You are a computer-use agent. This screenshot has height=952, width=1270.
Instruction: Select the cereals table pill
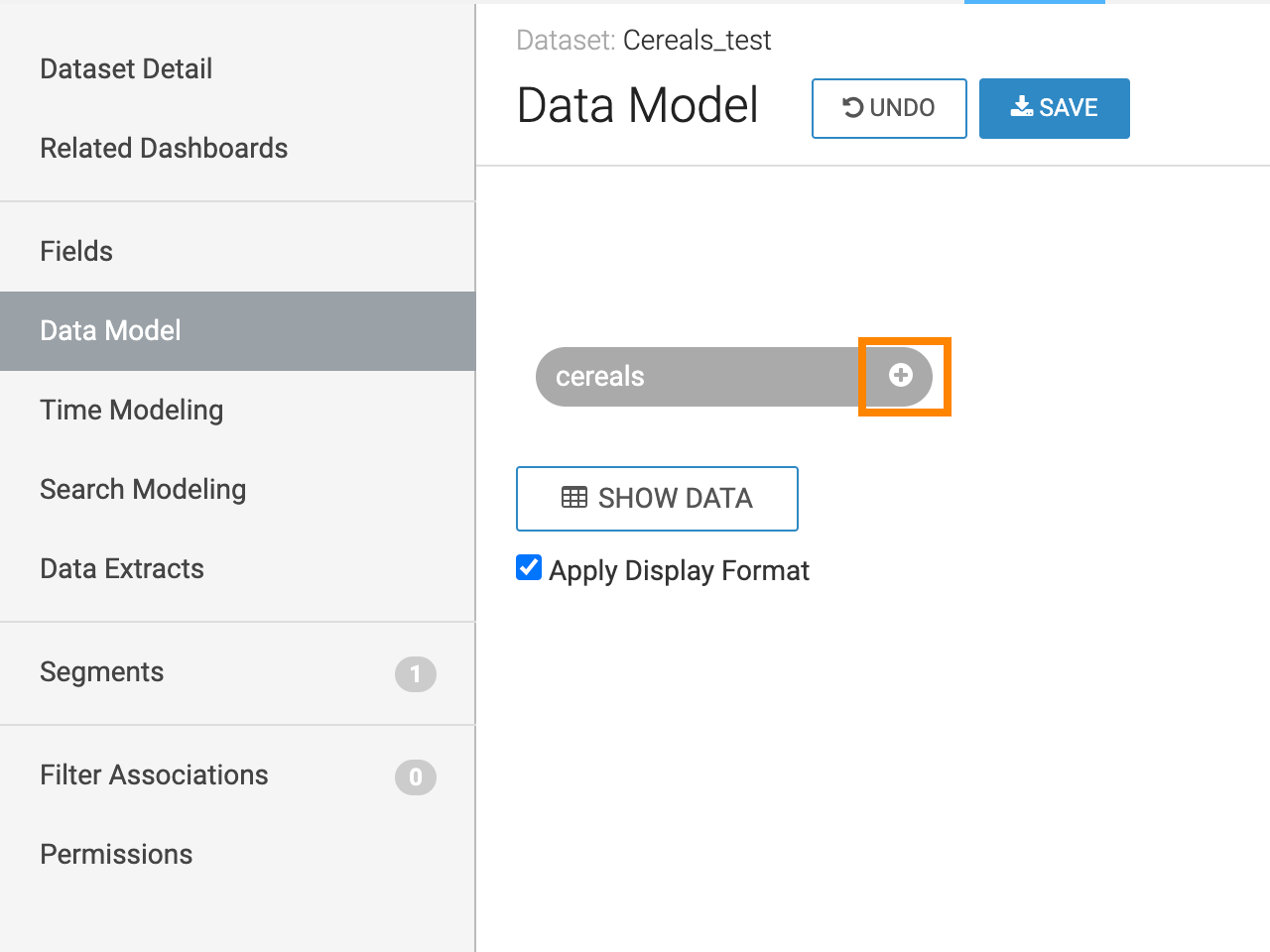695,377
